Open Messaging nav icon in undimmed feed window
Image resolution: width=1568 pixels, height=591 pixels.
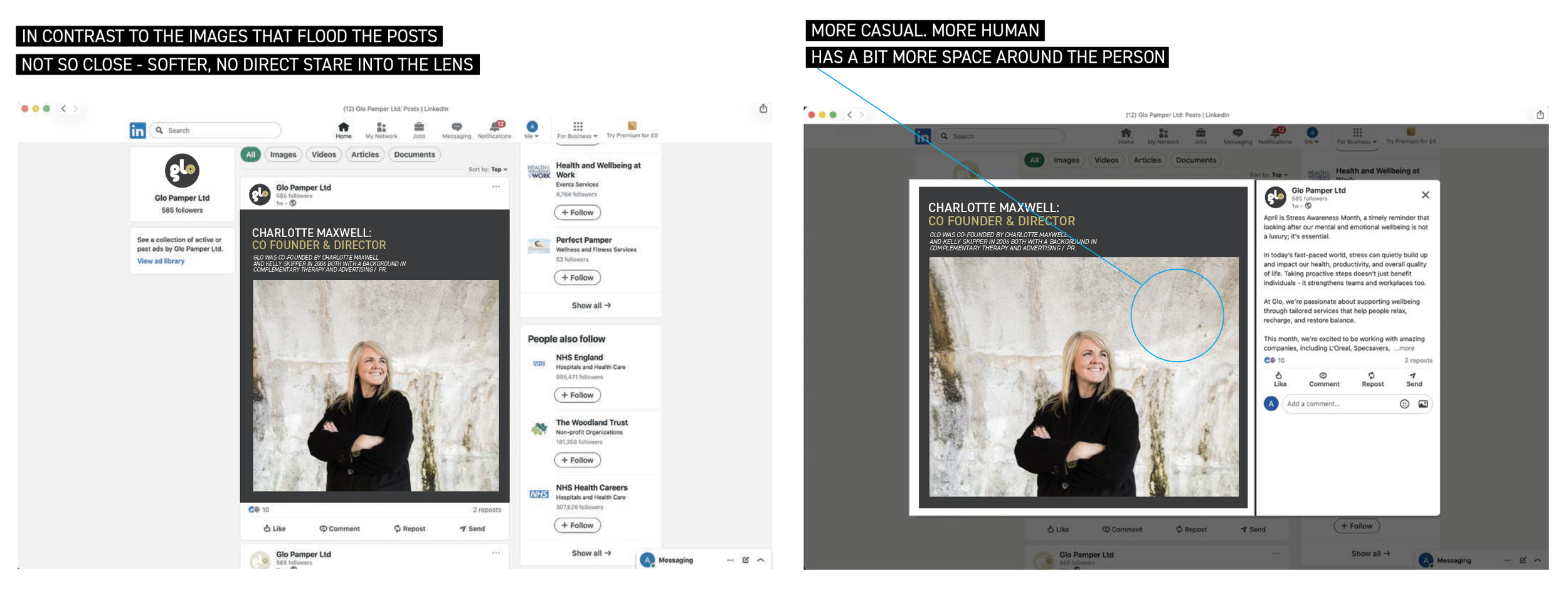457,130
